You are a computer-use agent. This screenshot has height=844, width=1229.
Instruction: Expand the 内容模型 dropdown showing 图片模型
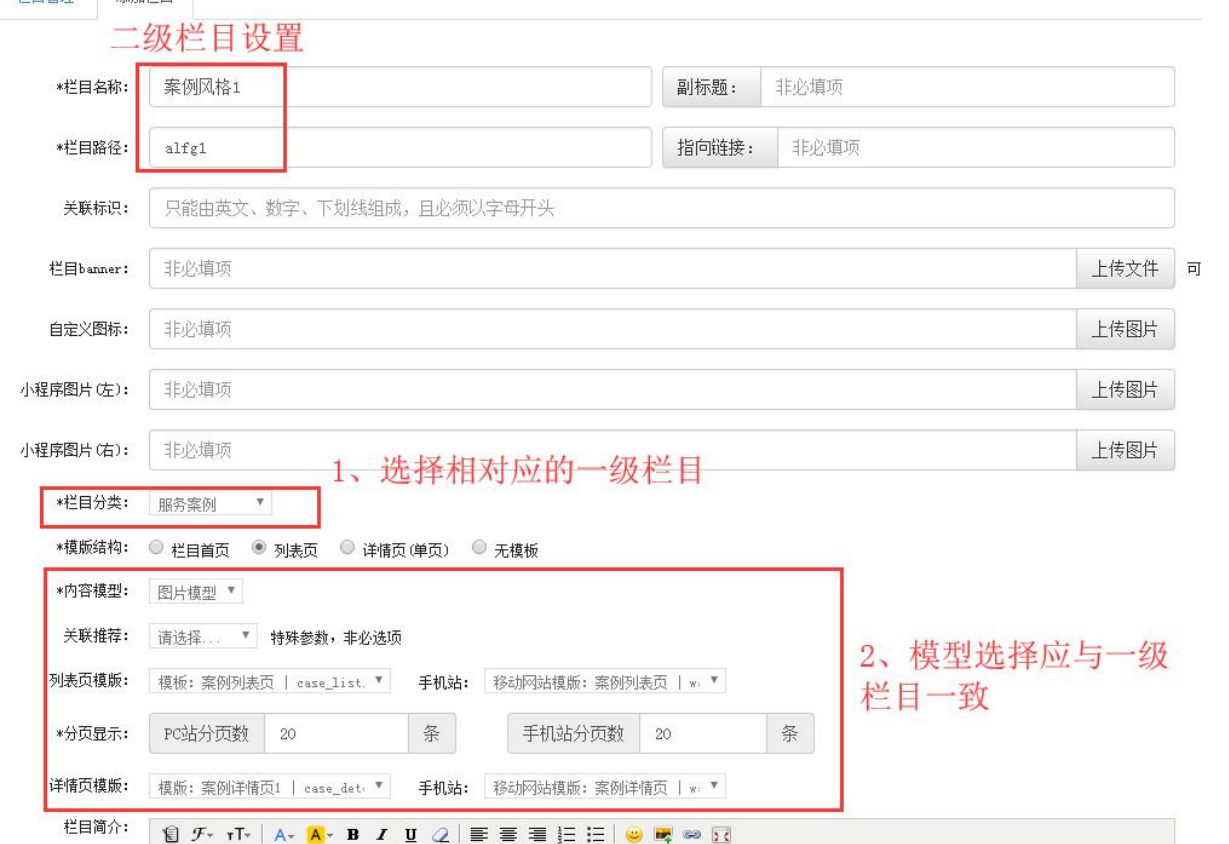196,592
